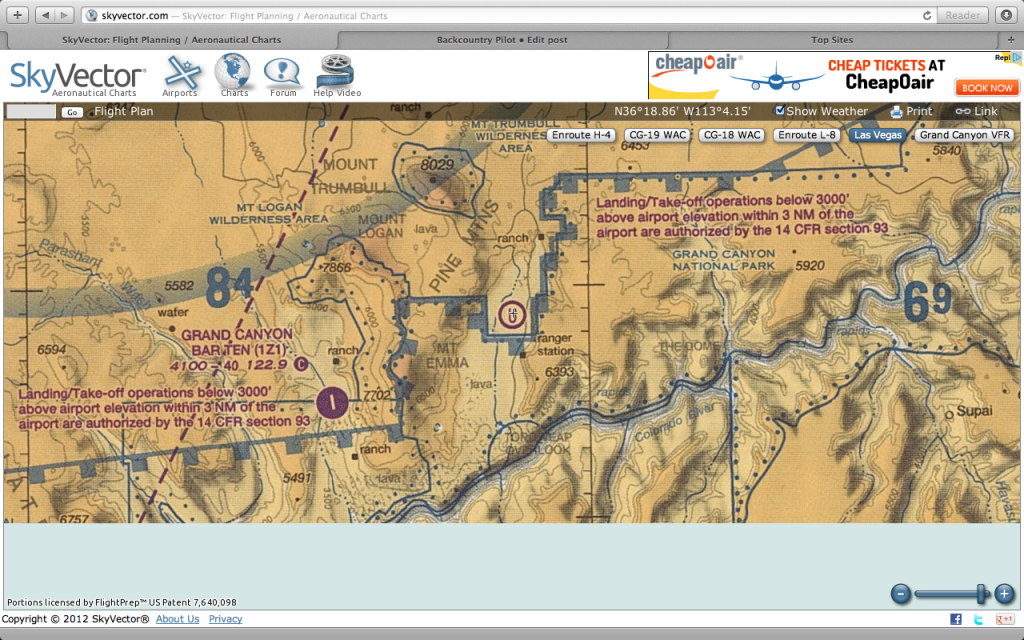
Task: Open the Privacy link
Action: (225, 619)
